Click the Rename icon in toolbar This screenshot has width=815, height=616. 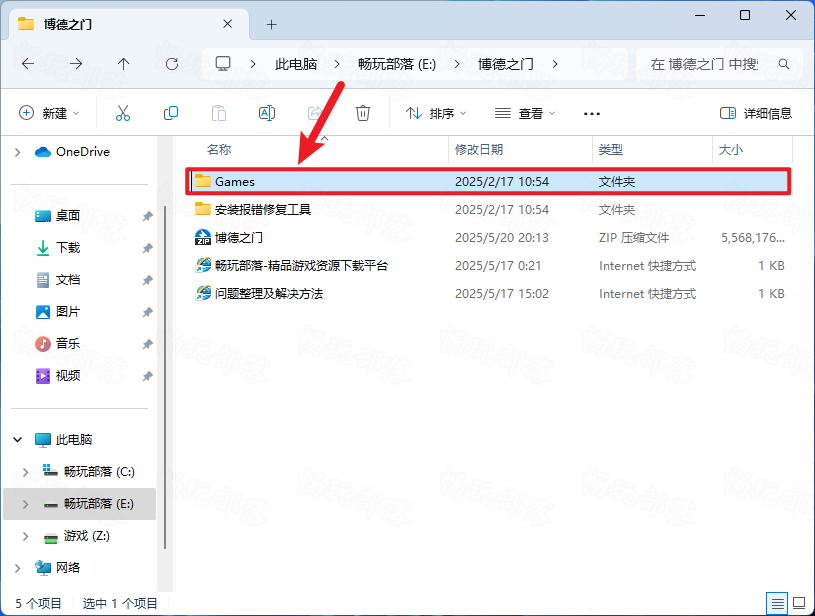pyautogui.click(x=267, y=113)
